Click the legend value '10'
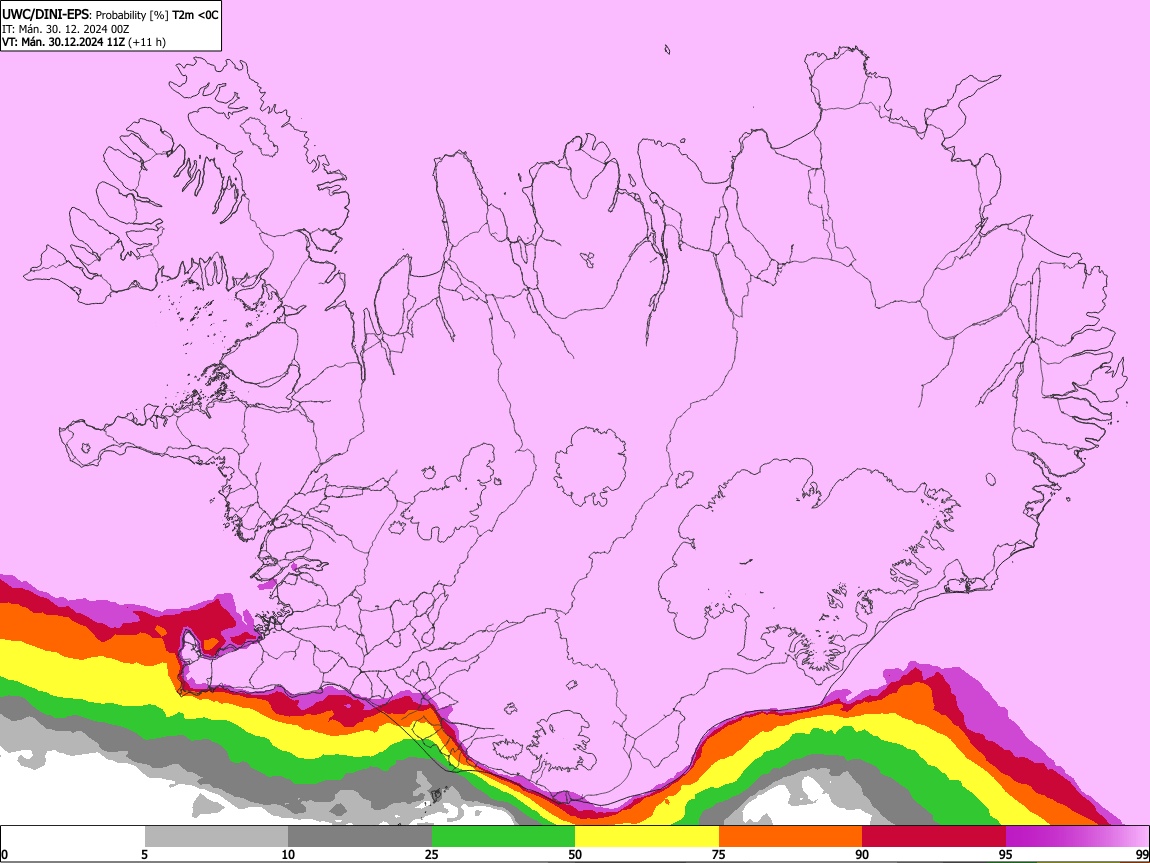This screenshot has height=863, width=1150. 288,854
